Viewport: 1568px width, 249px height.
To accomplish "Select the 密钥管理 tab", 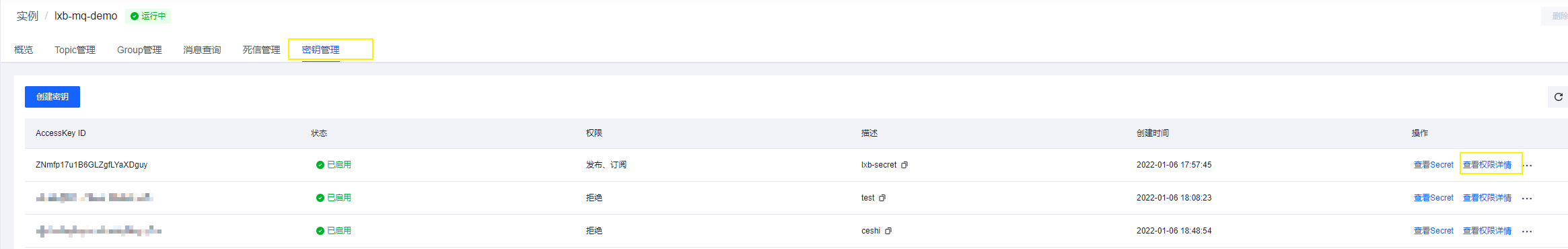I will pyautogui.click(x=320, y=50).
